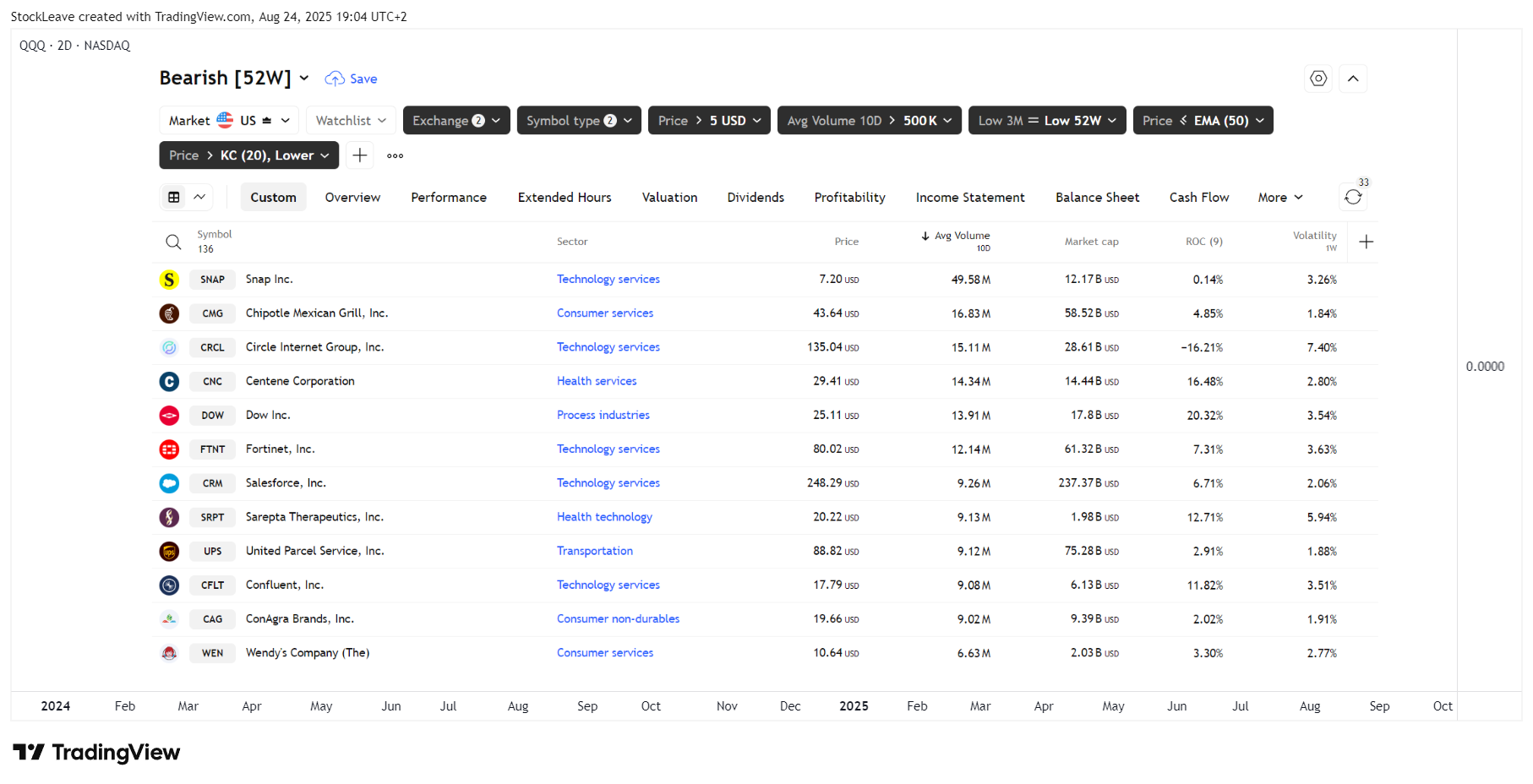
Task: Open the Bearish [52W] screen name dropdown
Action: [x=234, y=79]
